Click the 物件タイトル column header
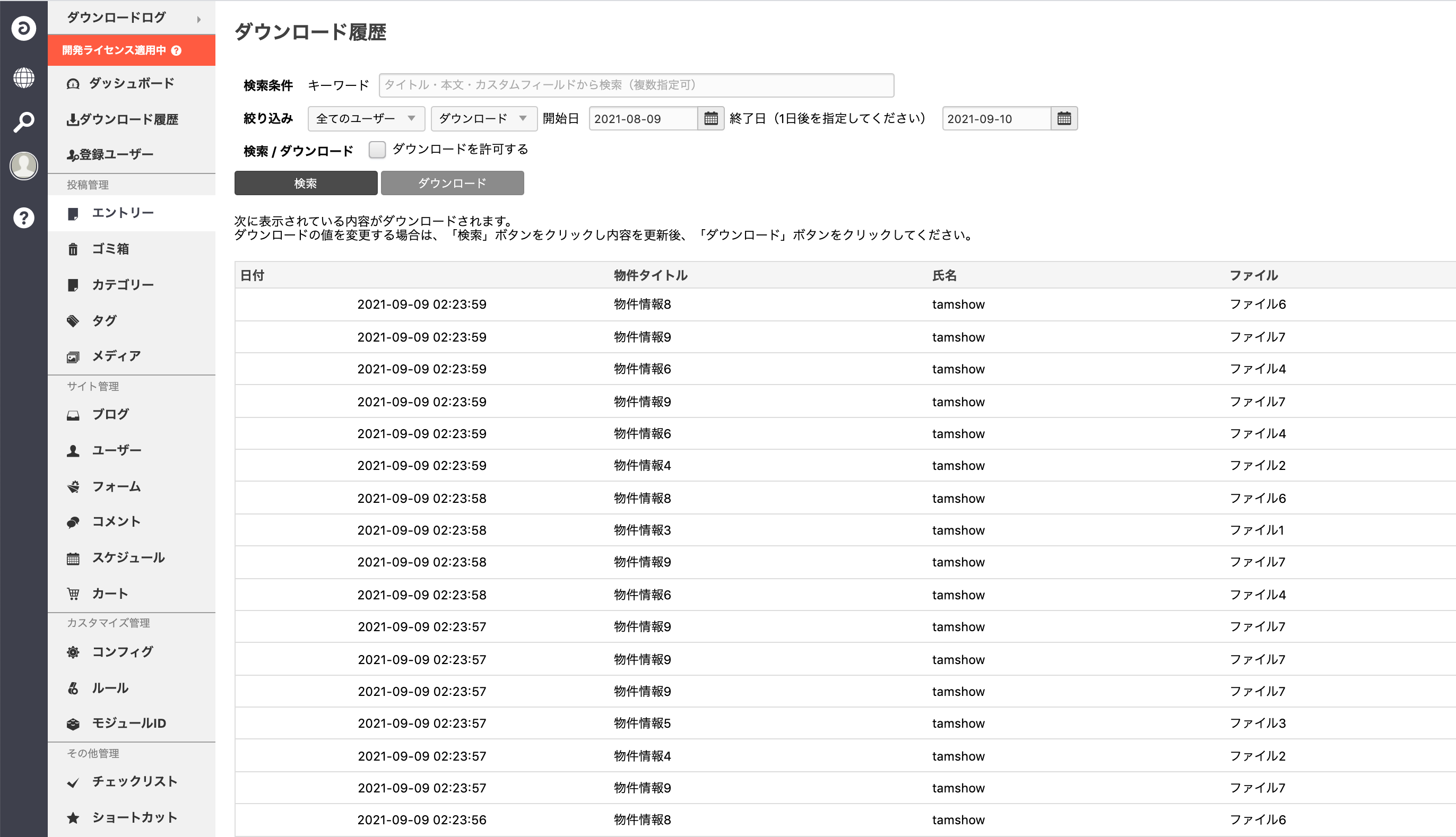The width and height of the screenshot is (1456, 837). pos(651,275)
